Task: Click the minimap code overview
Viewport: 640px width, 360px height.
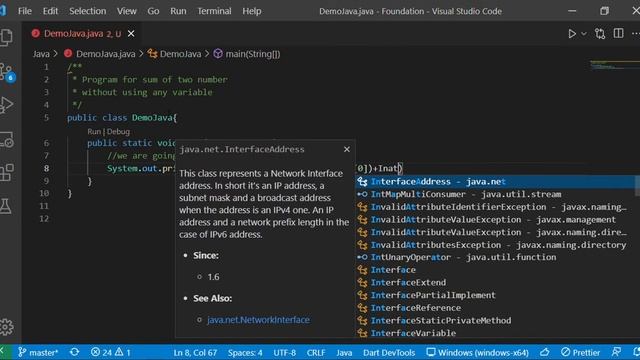Action: [615, 65]
